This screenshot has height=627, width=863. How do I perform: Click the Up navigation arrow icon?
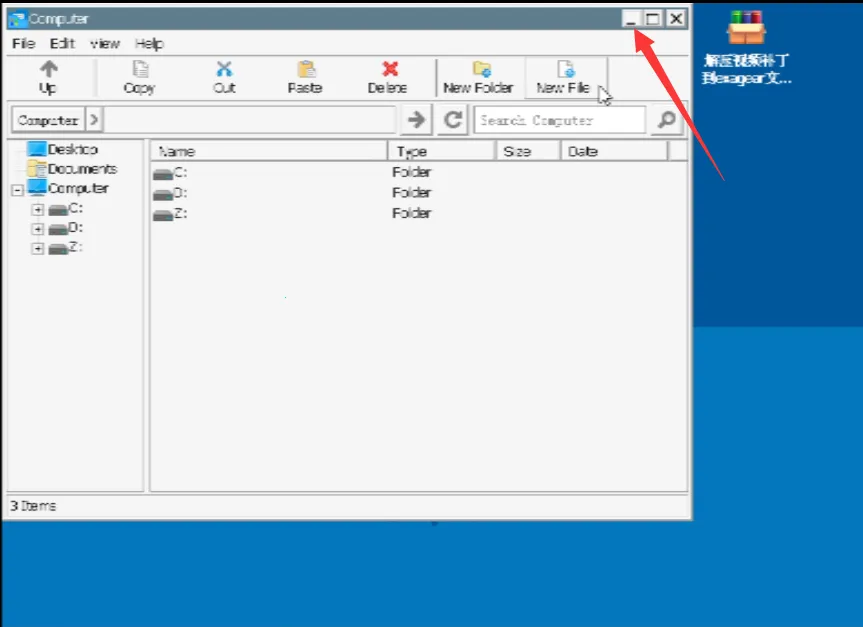pyautogui.click(x=48, y=70)
